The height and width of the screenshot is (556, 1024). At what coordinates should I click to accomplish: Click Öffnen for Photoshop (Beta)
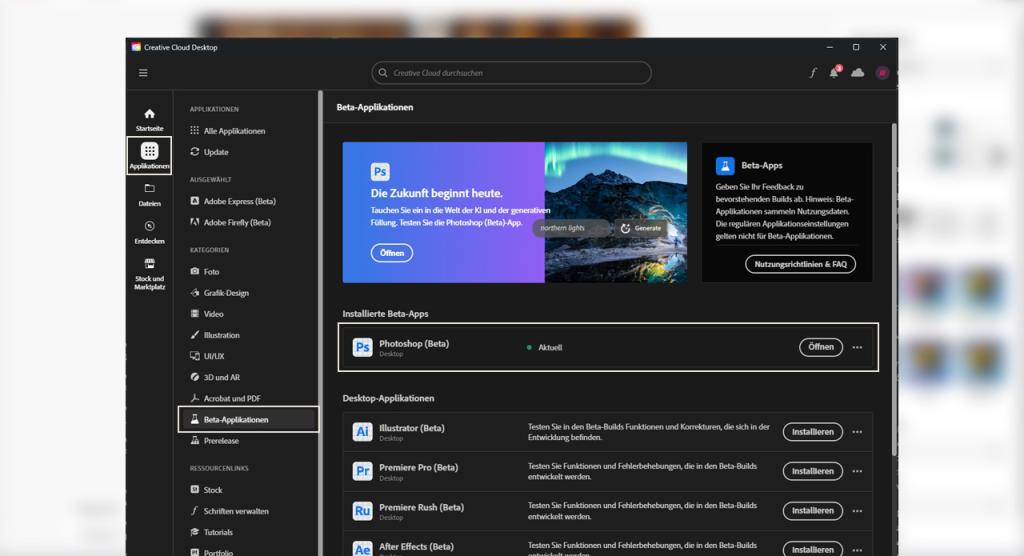(821, 347)
